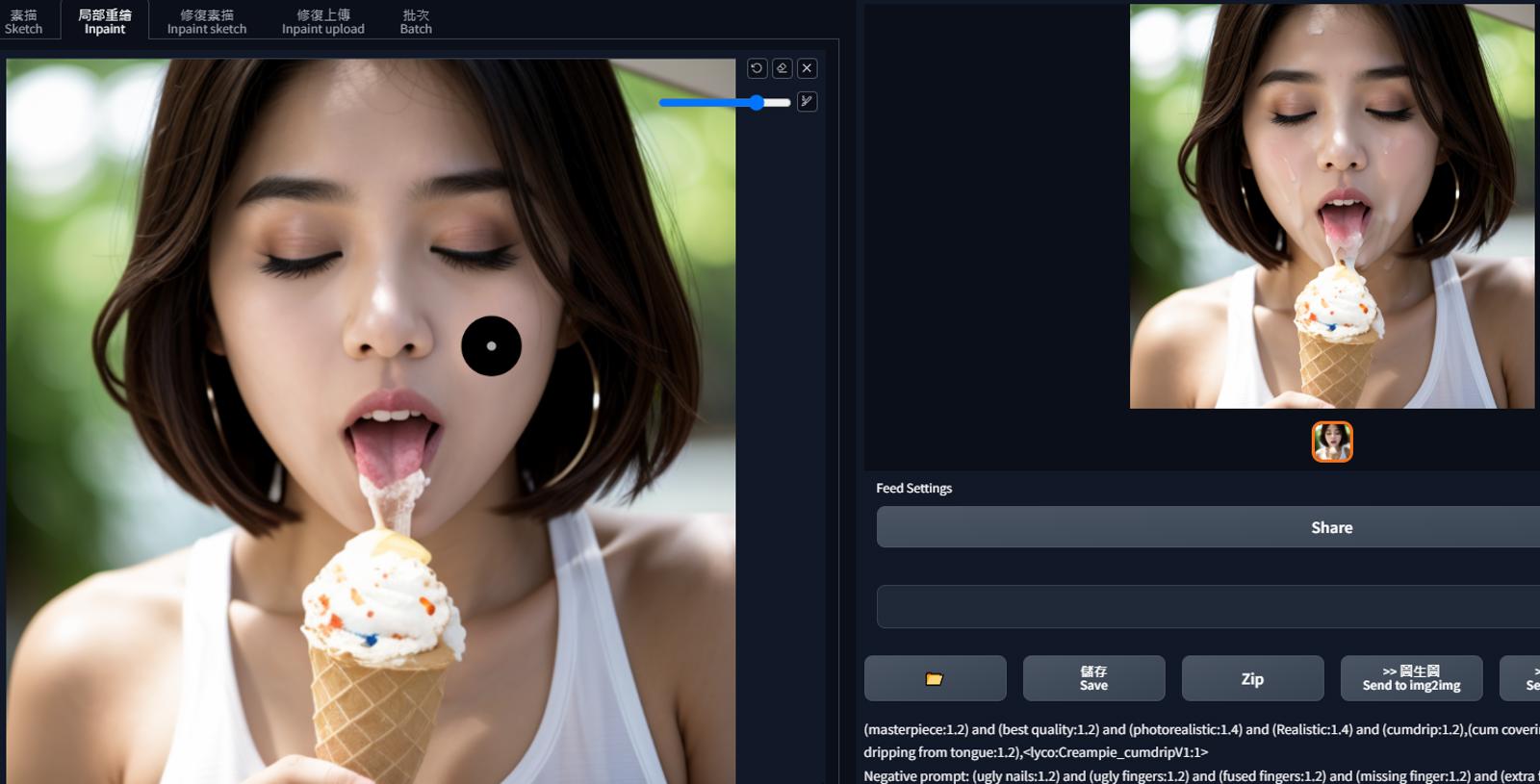The image size is (1540, 784).
Task: Open the output folder with the folder icon button
Action: point(935,678)
